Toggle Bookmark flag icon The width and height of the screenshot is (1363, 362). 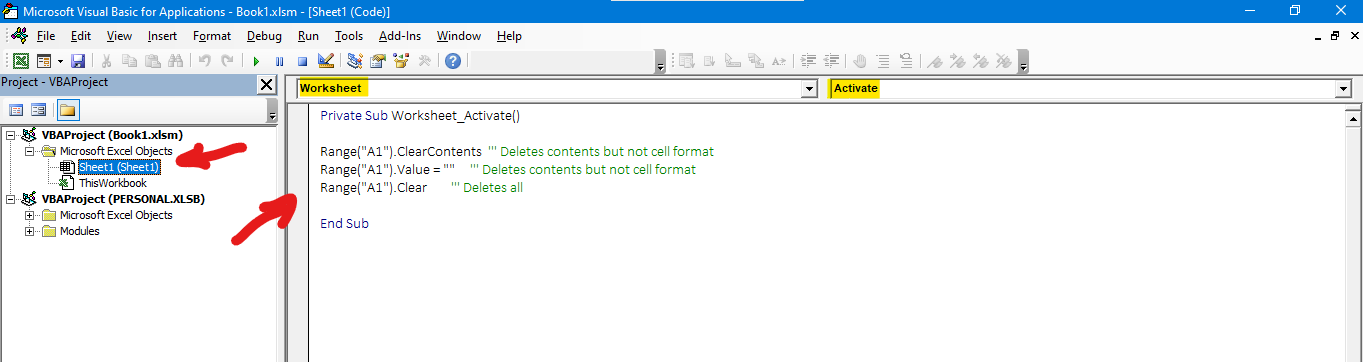[935, 61]
